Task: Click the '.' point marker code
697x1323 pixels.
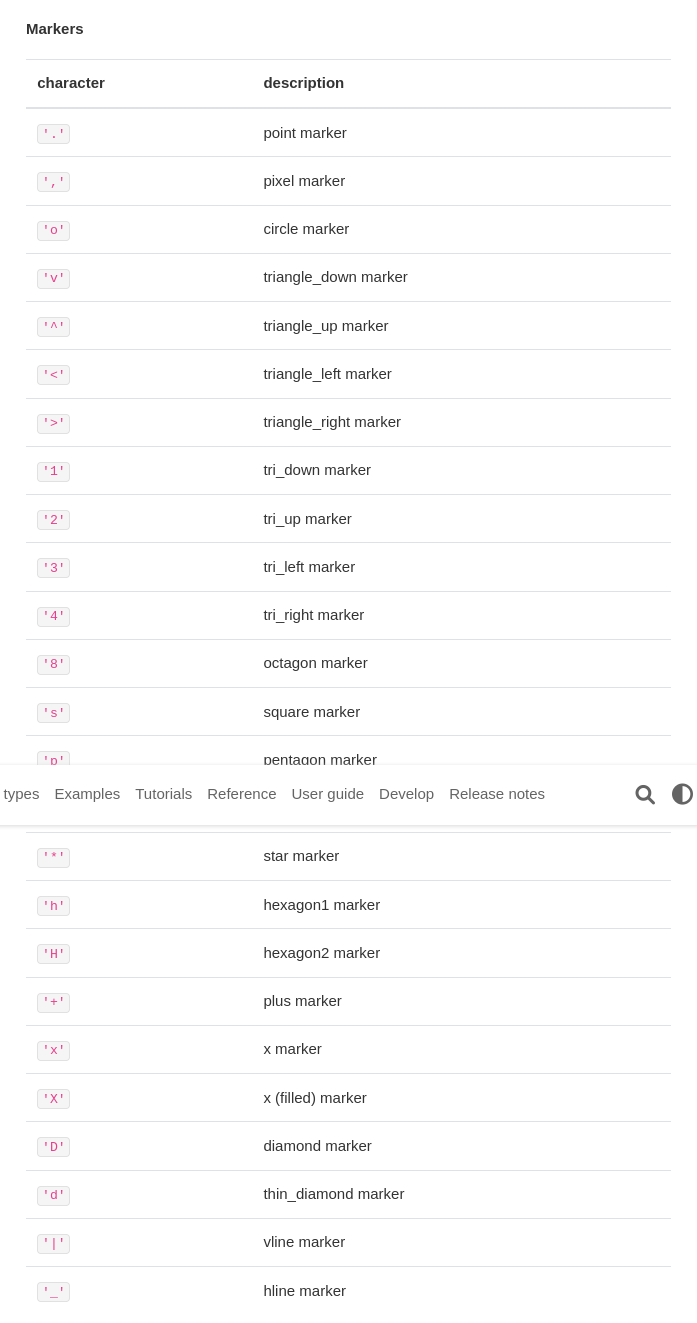Action: pyautogui.click(x=54, y=134)
